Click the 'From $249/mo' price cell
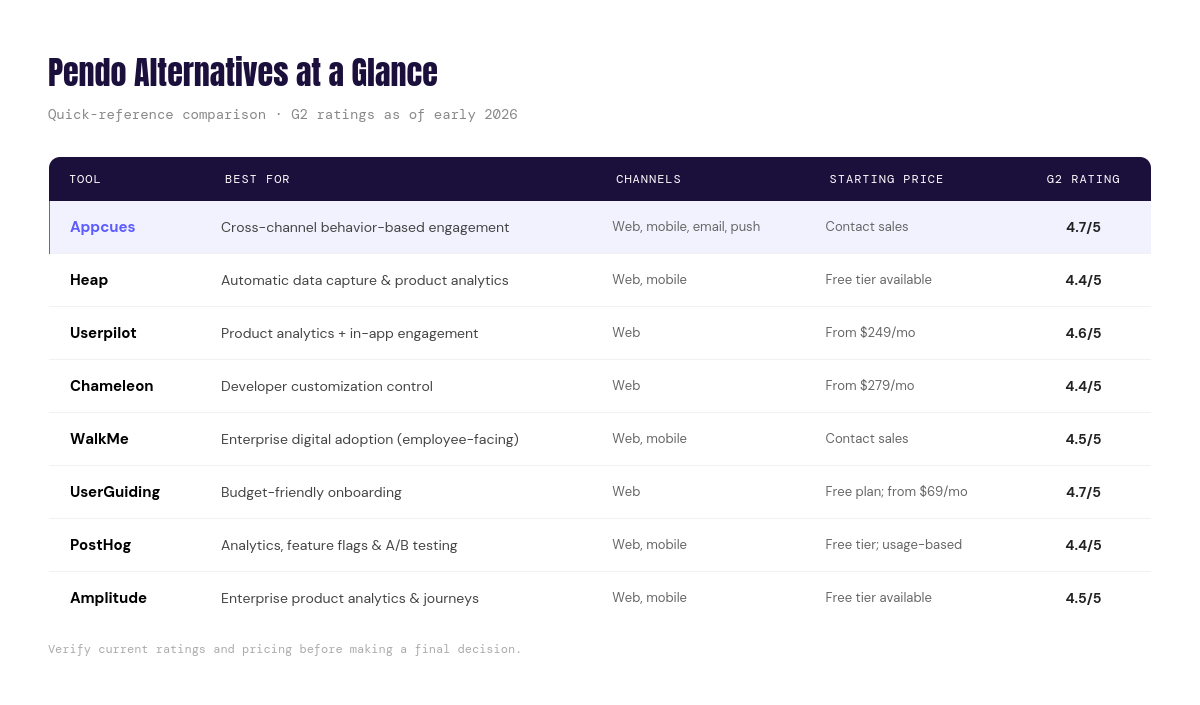Viewport: 1200px width, 705px height. [x=870, y=333]
